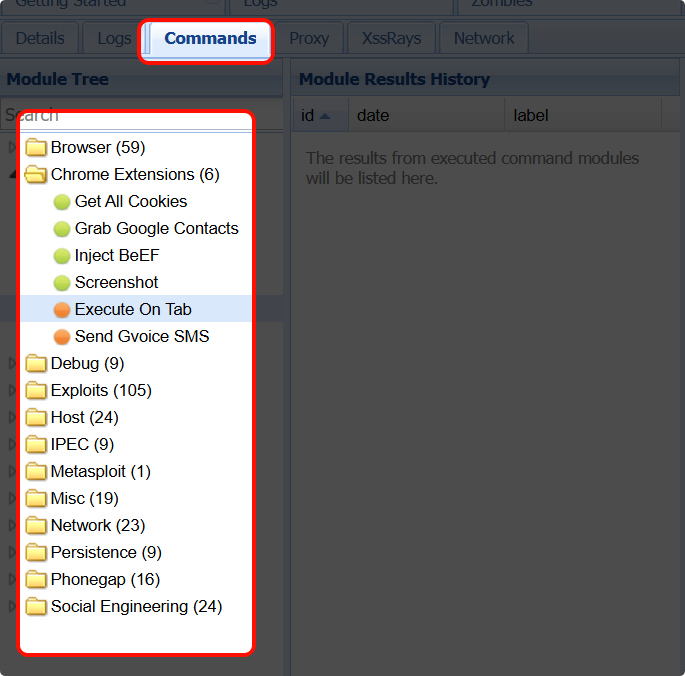
Task: Expand the Debug module folder arrow
Action: point(12,364)
